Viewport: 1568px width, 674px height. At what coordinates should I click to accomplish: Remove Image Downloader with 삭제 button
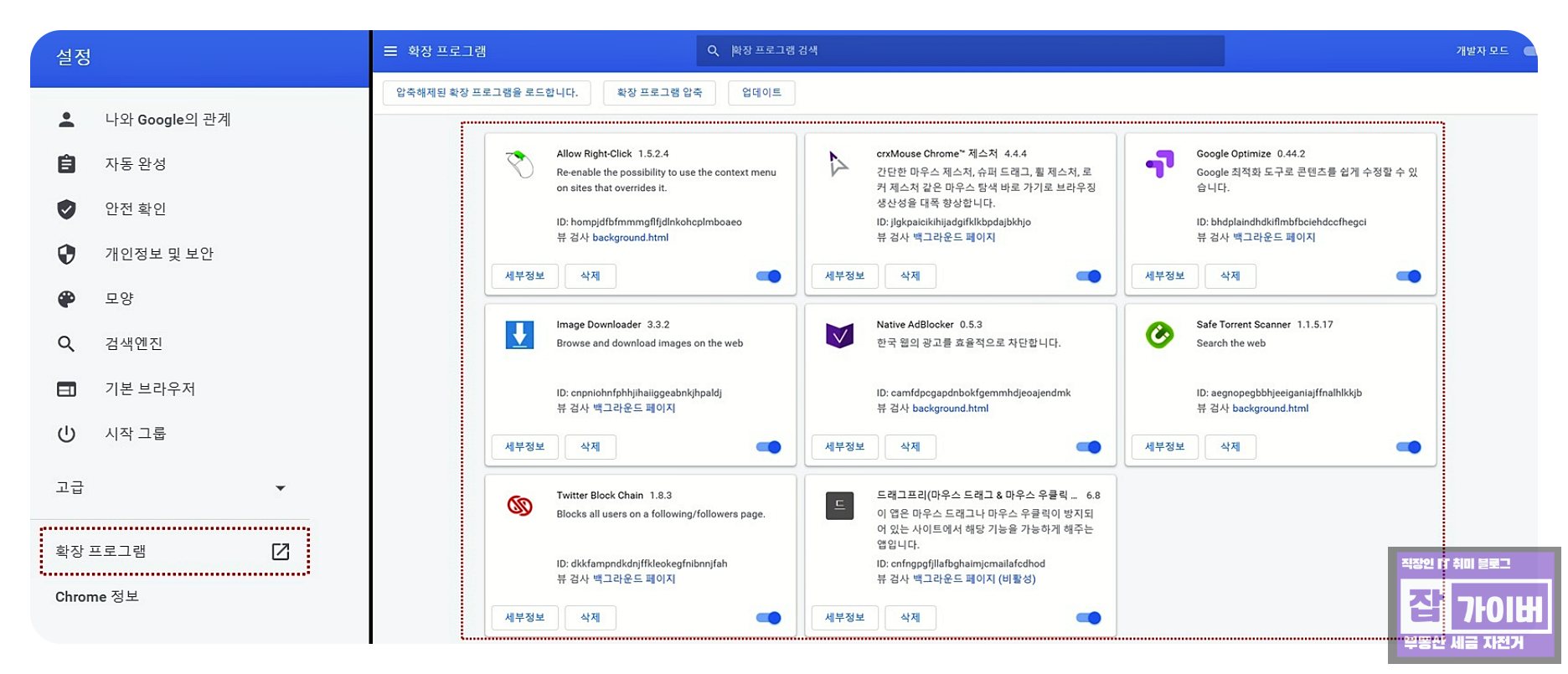click(591, 447)
